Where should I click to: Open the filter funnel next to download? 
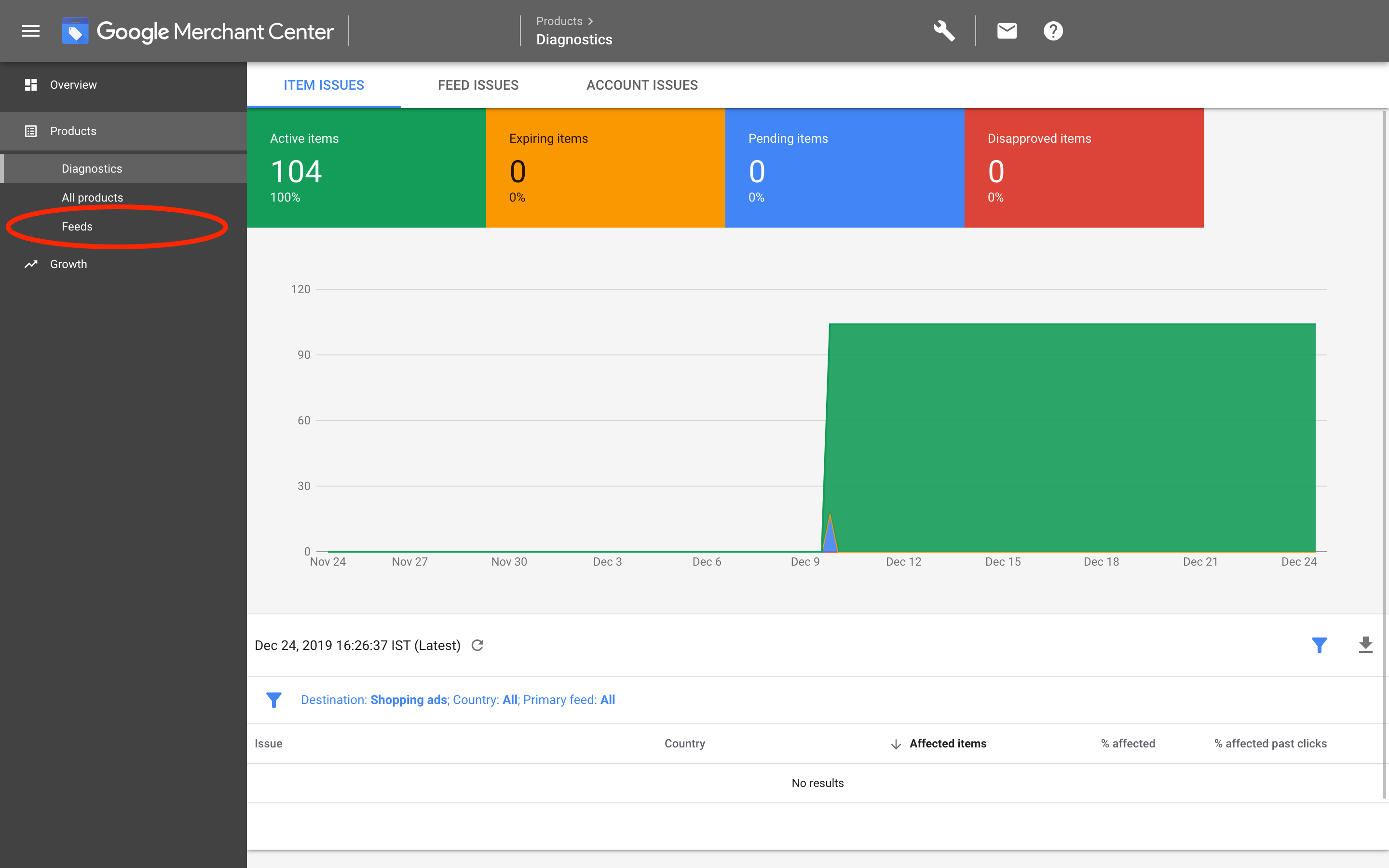1319,645
